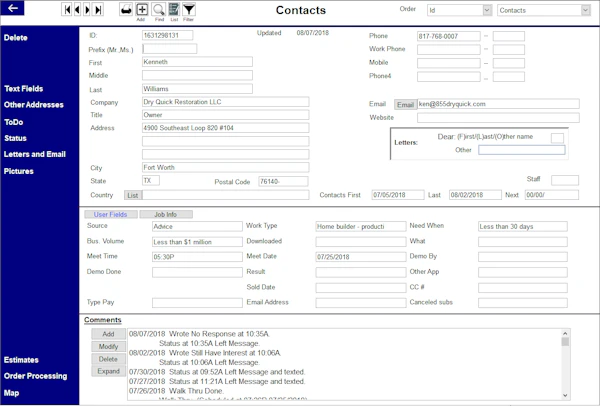Click the Middle name field
Screen dimensions: 600x406
pos(197,75)
